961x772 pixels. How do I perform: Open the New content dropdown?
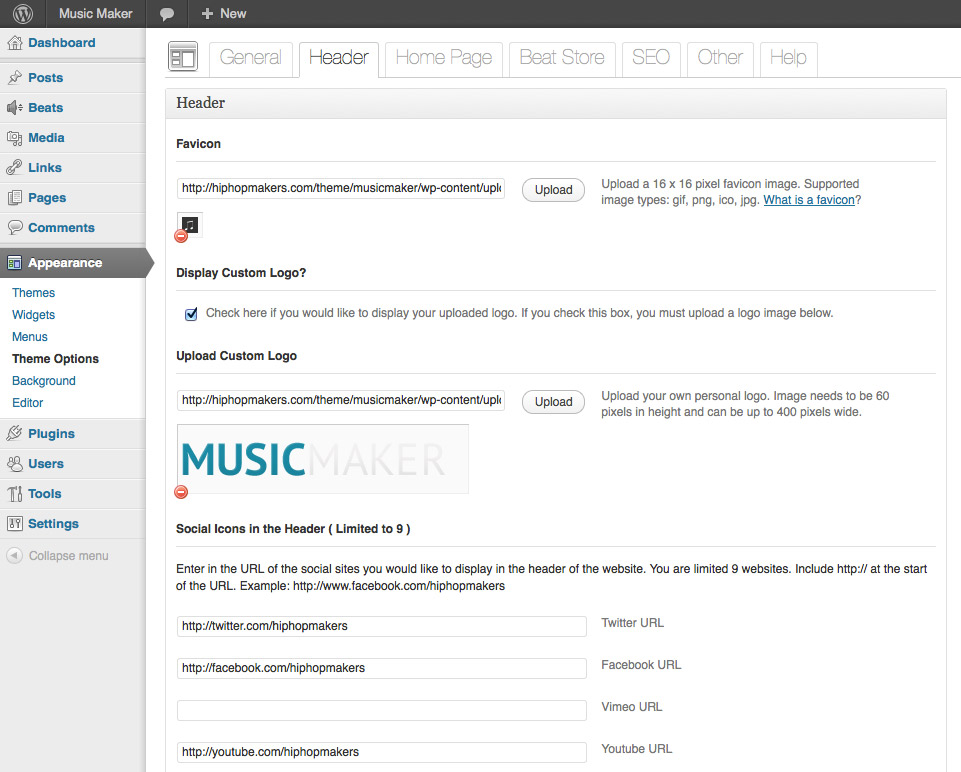click(x=223, y=14)
